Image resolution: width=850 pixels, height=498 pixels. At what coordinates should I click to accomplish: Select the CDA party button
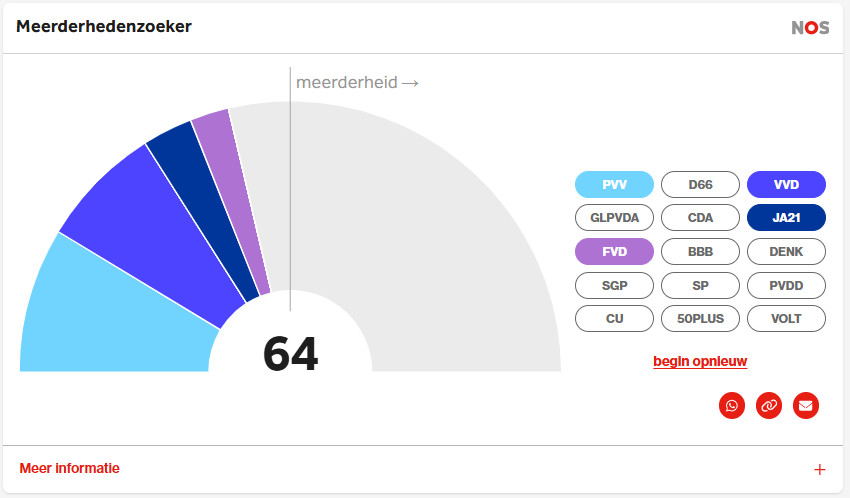coord(700,218)
